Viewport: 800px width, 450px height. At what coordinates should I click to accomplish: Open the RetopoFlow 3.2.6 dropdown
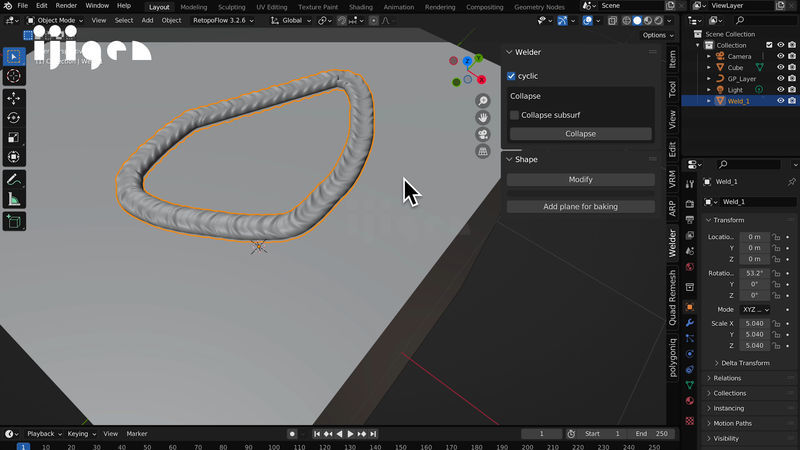tap(223, 20)
